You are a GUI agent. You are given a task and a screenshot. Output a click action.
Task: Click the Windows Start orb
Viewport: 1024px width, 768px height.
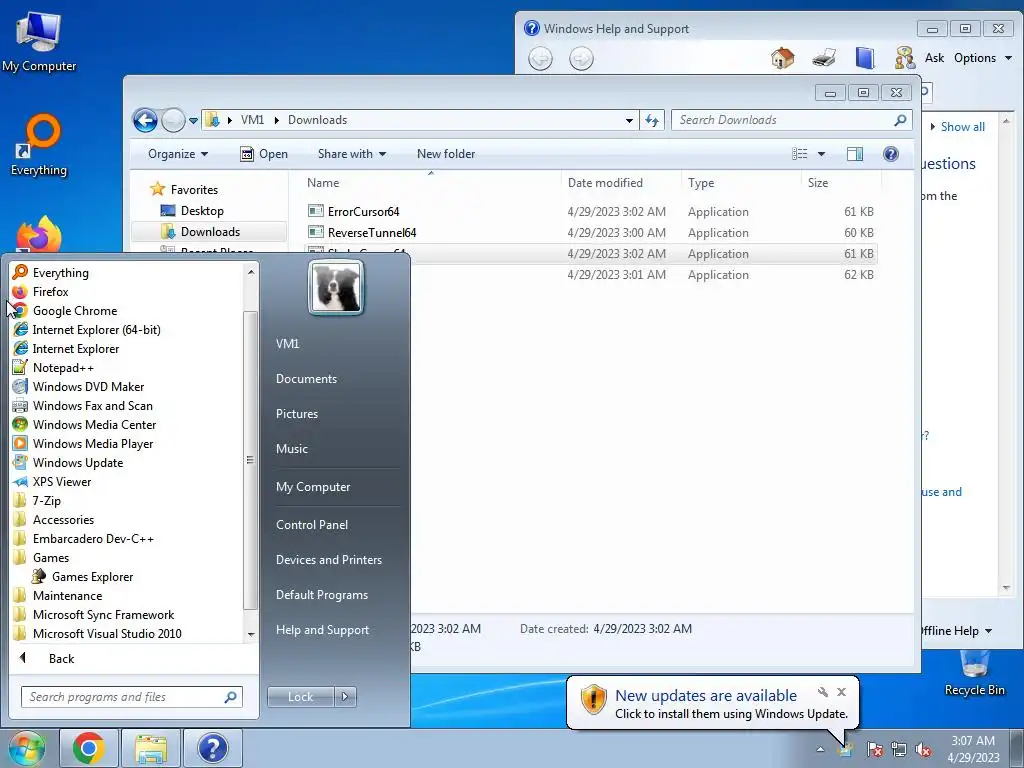(x=26, y=748)
